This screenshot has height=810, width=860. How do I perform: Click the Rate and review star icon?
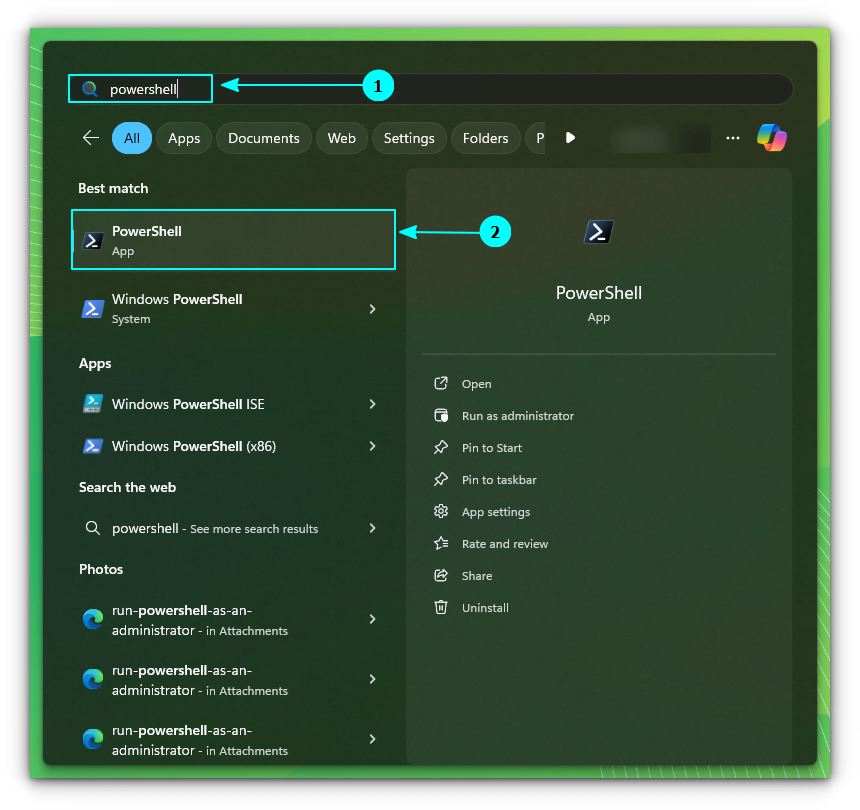[441, 543]
